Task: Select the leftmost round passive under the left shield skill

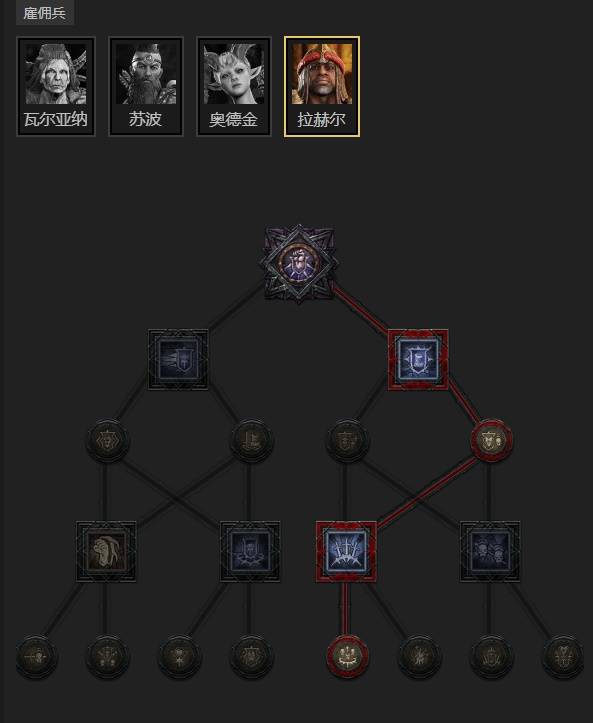Action: tap(107, 440)
